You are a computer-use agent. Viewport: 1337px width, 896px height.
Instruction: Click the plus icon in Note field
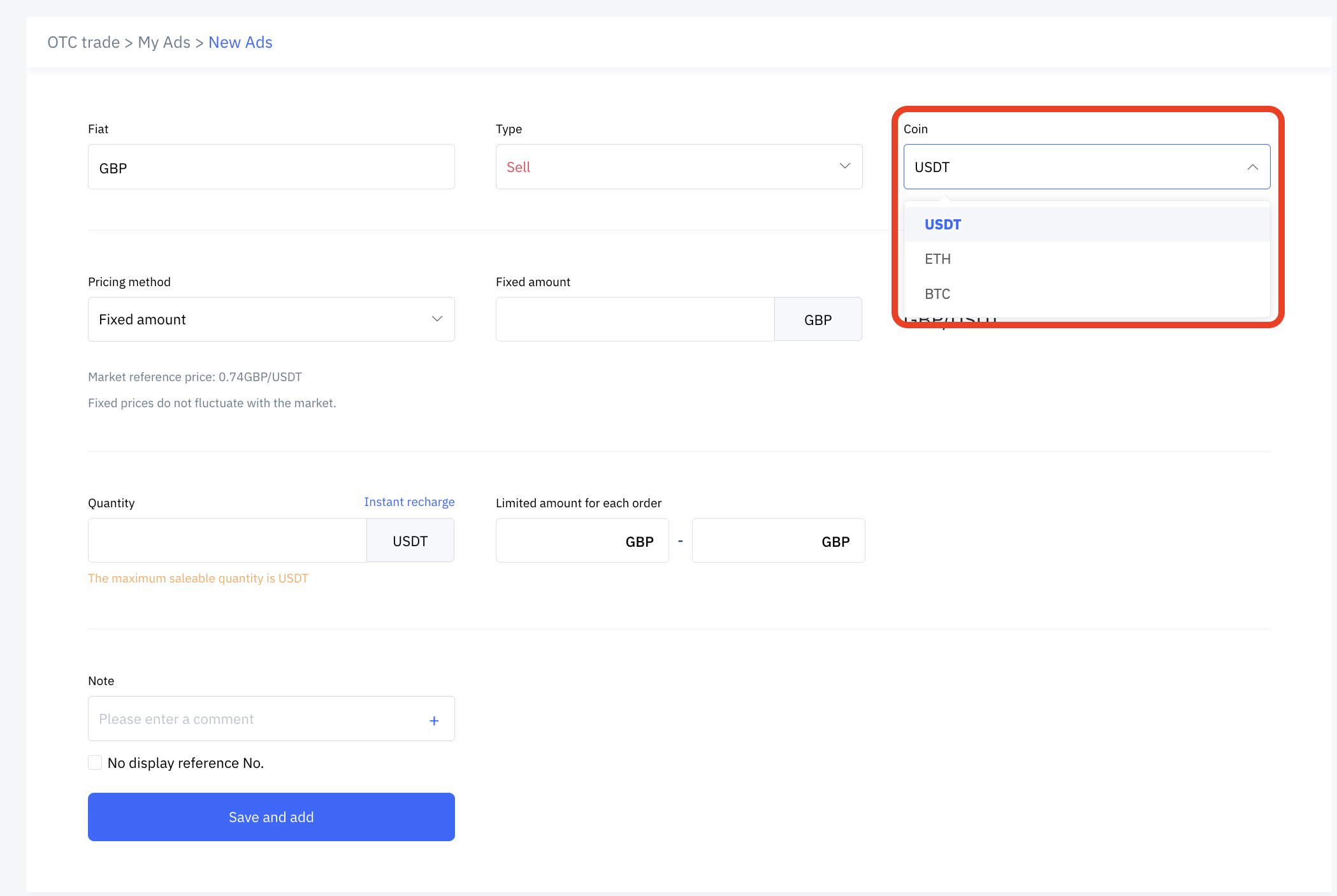(434, 720)
